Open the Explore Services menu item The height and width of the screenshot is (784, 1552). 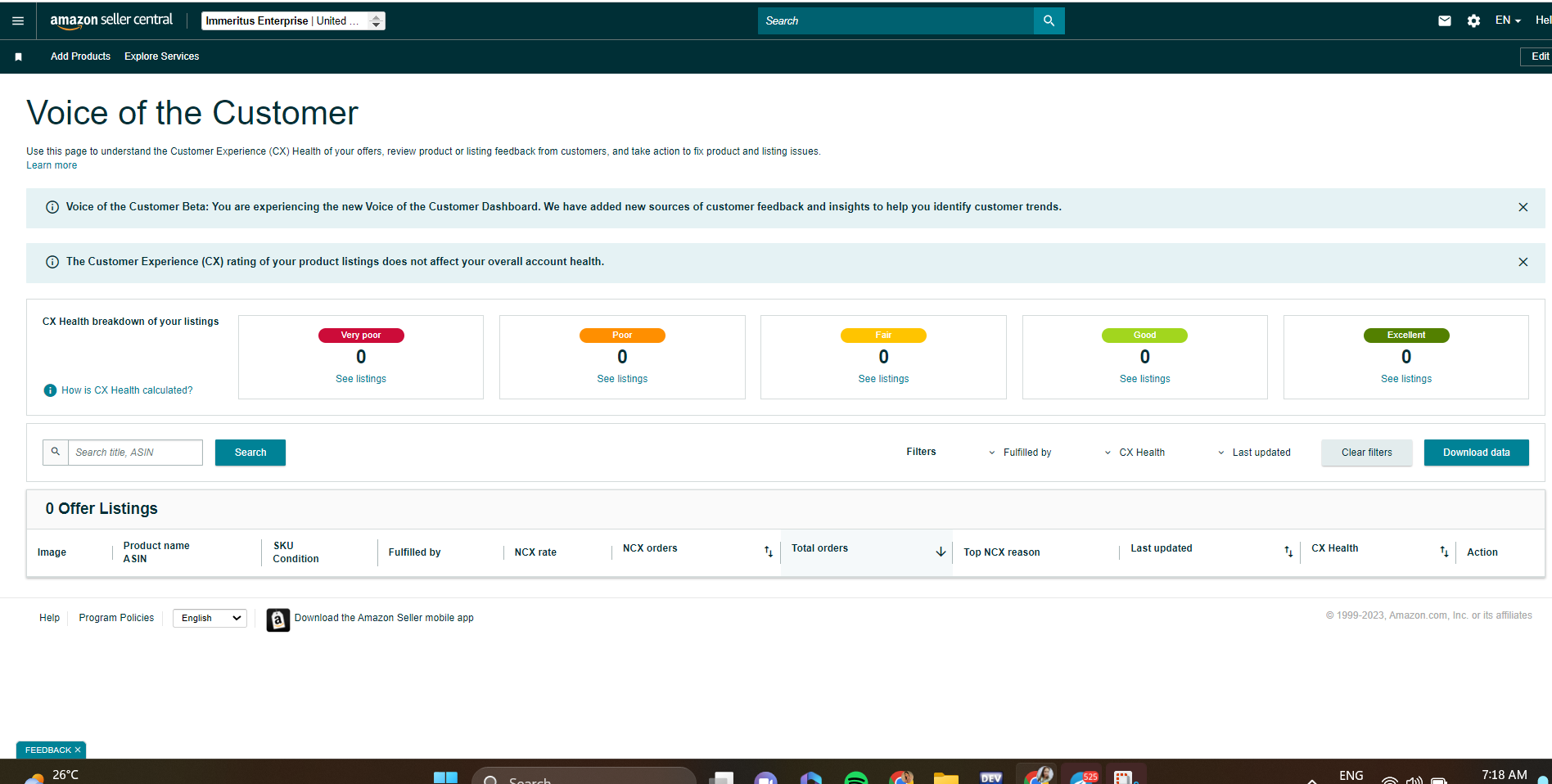[x=161, y=56]
